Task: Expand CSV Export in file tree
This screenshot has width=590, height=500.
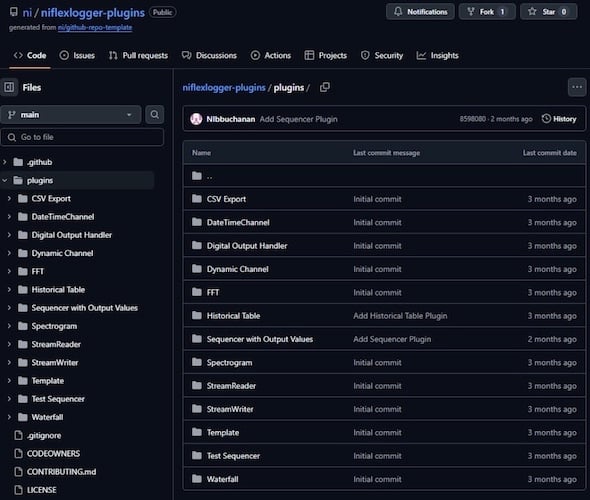Action: click(9, 199)
